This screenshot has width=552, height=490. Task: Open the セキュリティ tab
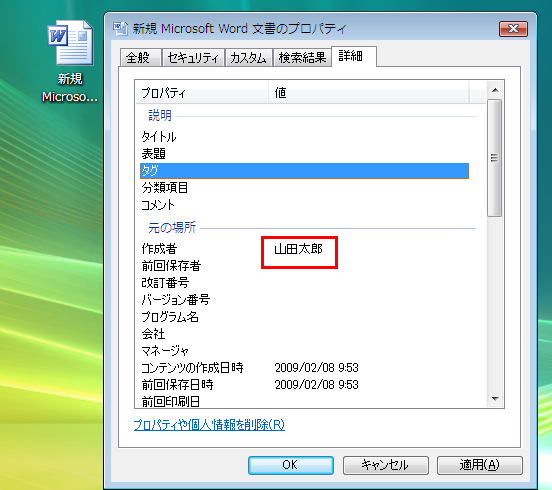193,57
